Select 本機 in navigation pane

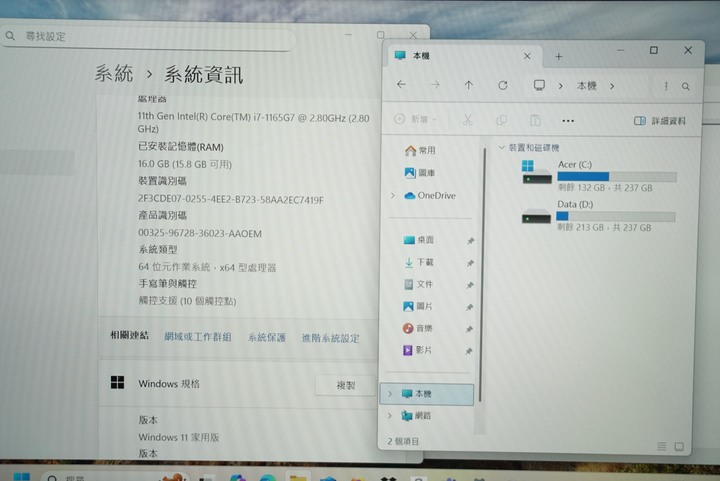pyautogui.click(x=427, y=394)
